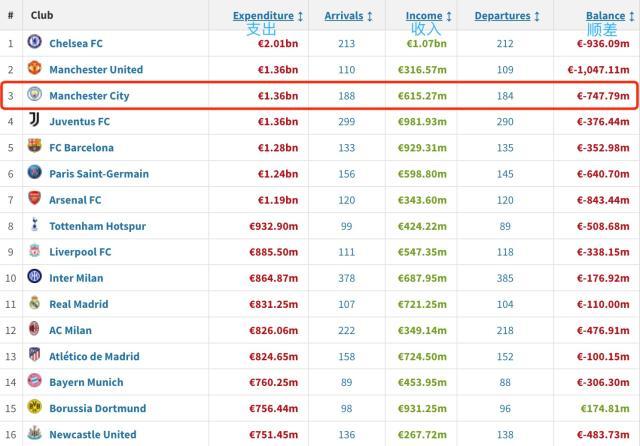Click the Borussia Dortmund crest icon

point(34,408)
